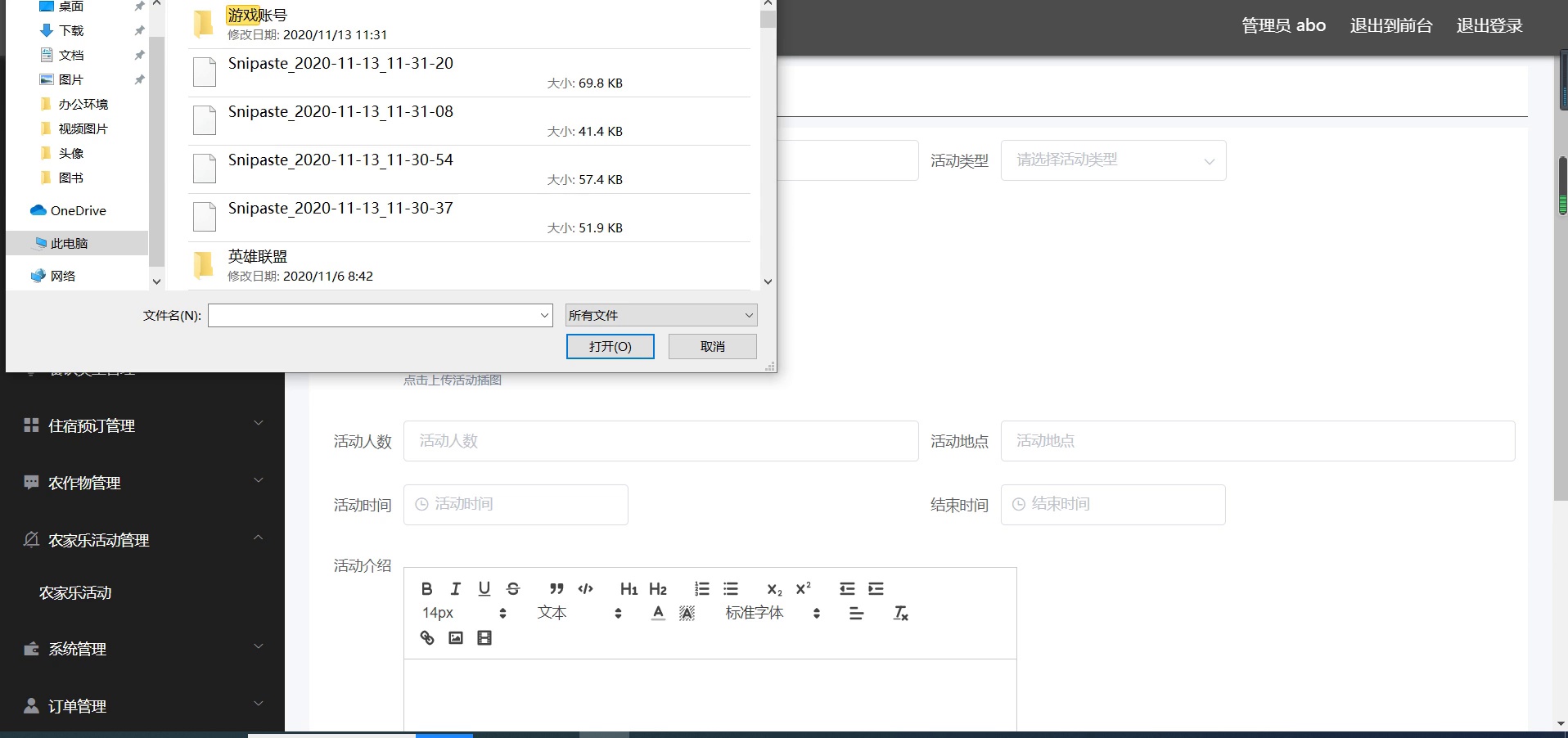
Task: Create ordered numbered list
Action: (x=701, y=589)
